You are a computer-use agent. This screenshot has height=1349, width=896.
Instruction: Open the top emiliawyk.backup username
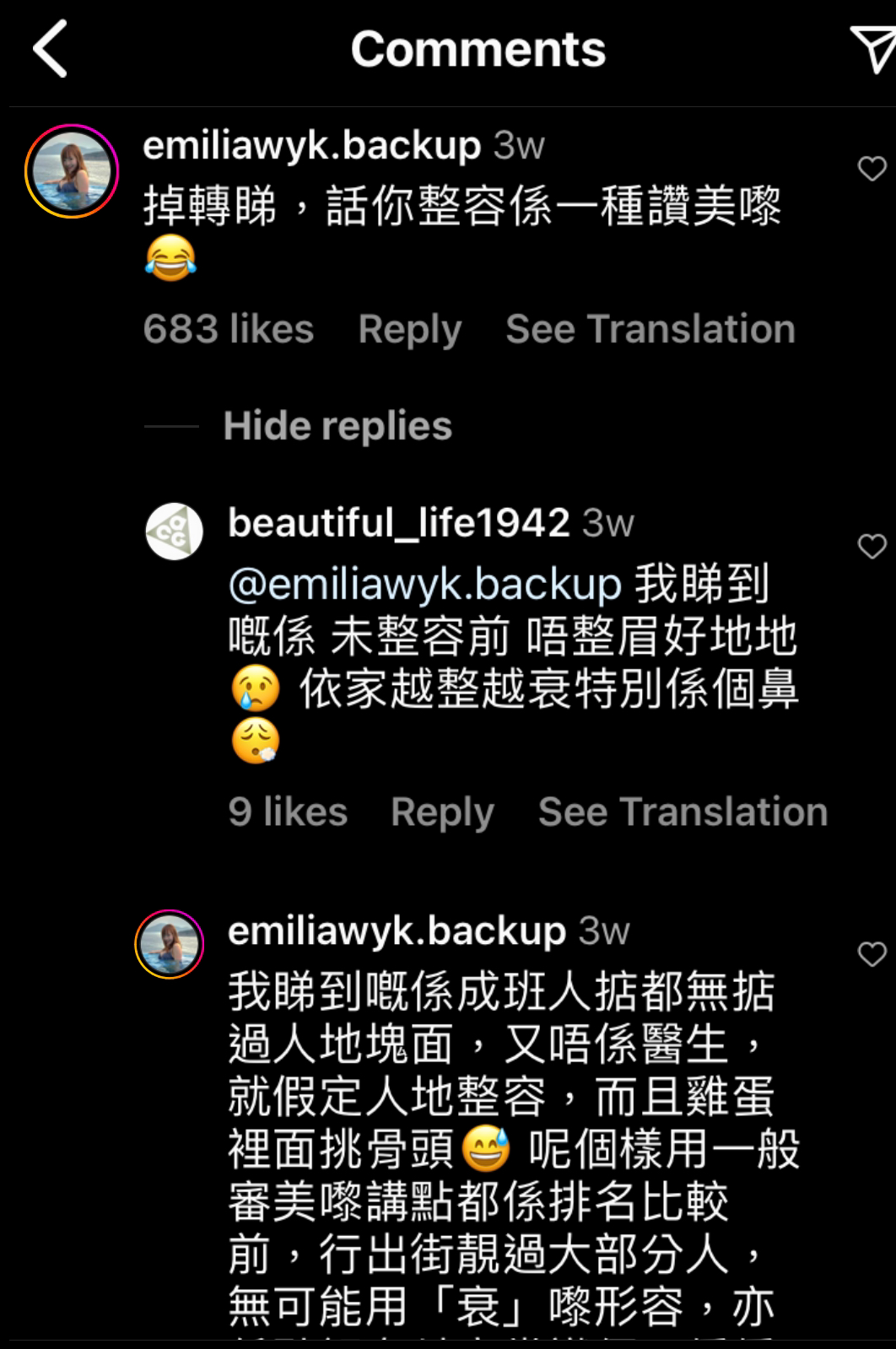point(312,146)
